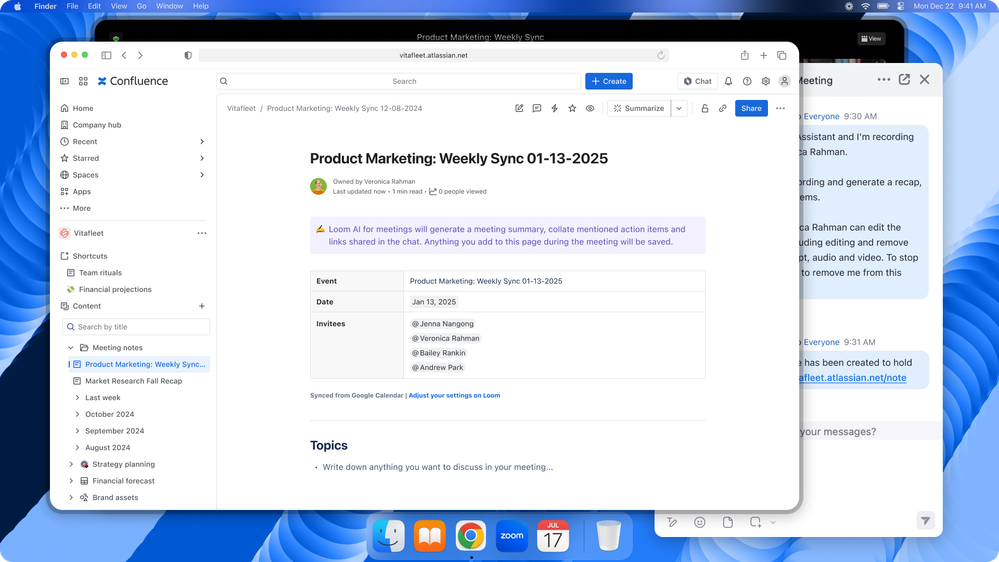Expand the Brand assets folder
The width and height of the screenshot is (999, 562).
click(71, 498)
